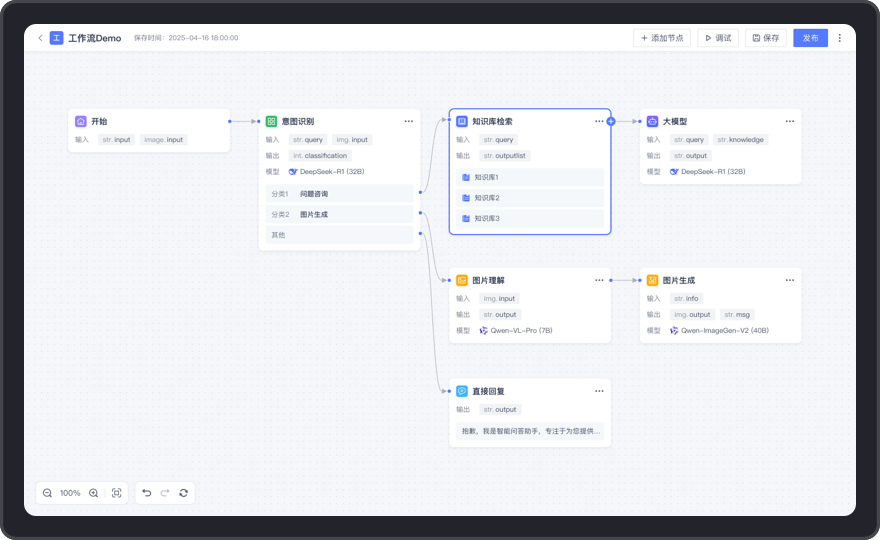Click the refresh icon in bottom toolbar
Viewport: 880px width, 540px height.
point(184,493)
